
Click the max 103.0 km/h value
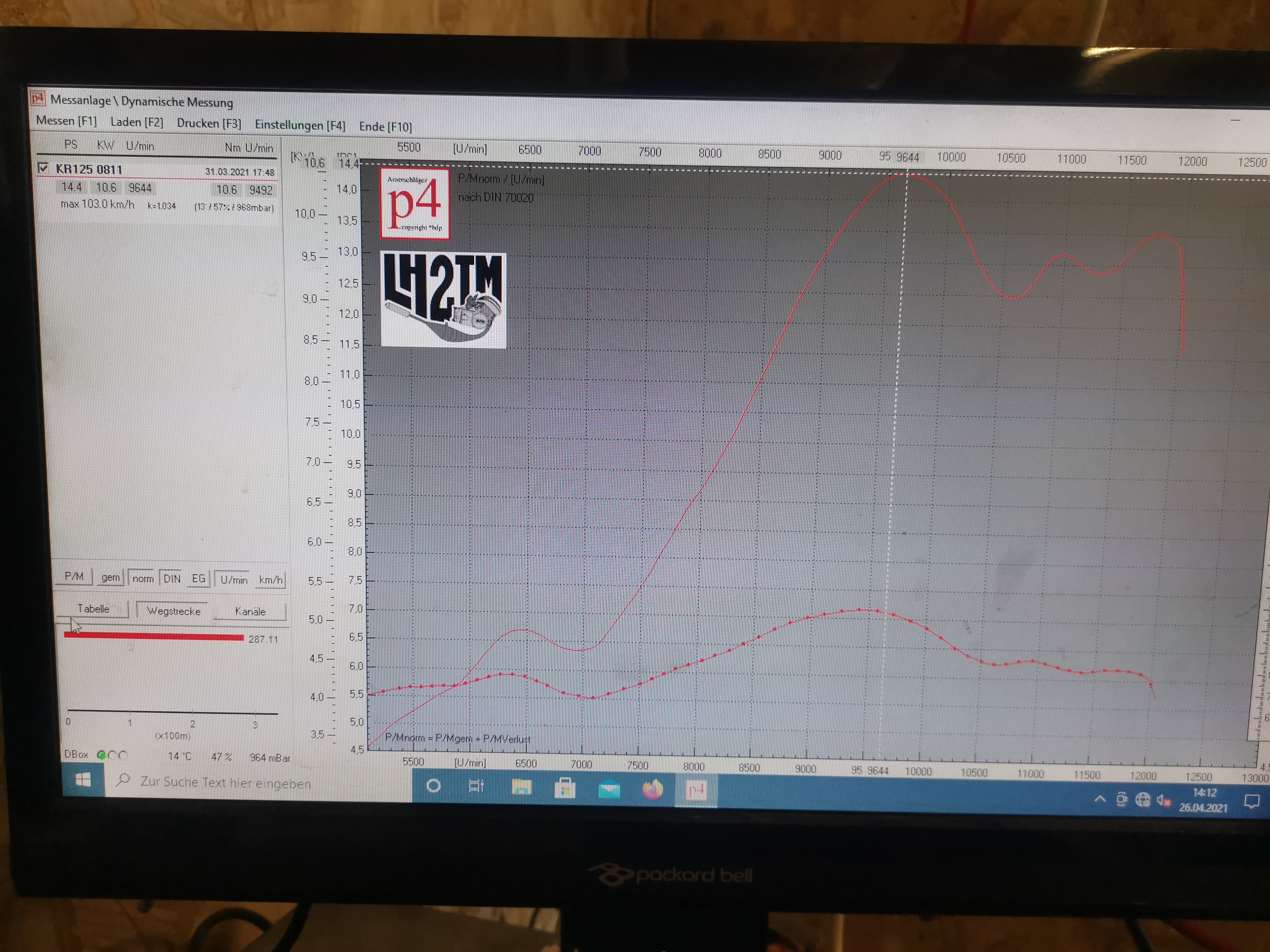97,204
